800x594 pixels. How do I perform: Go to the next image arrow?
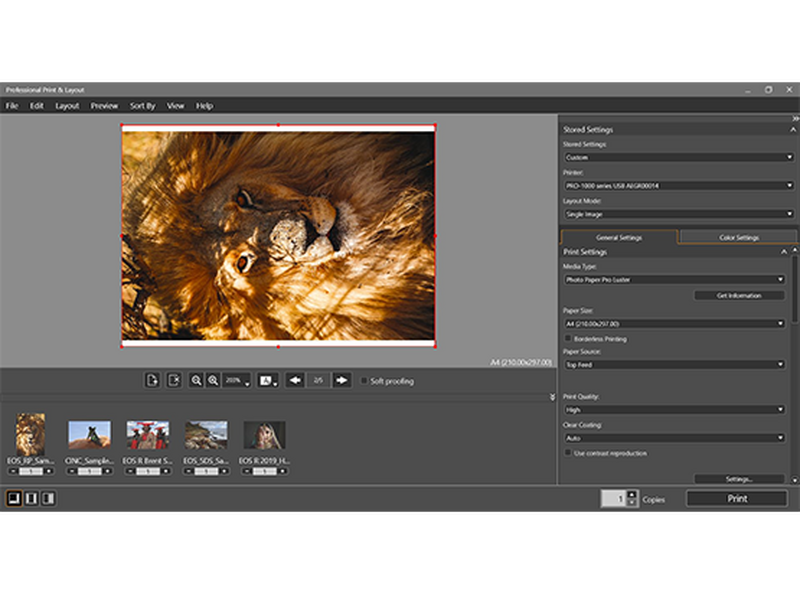point(342,381)
